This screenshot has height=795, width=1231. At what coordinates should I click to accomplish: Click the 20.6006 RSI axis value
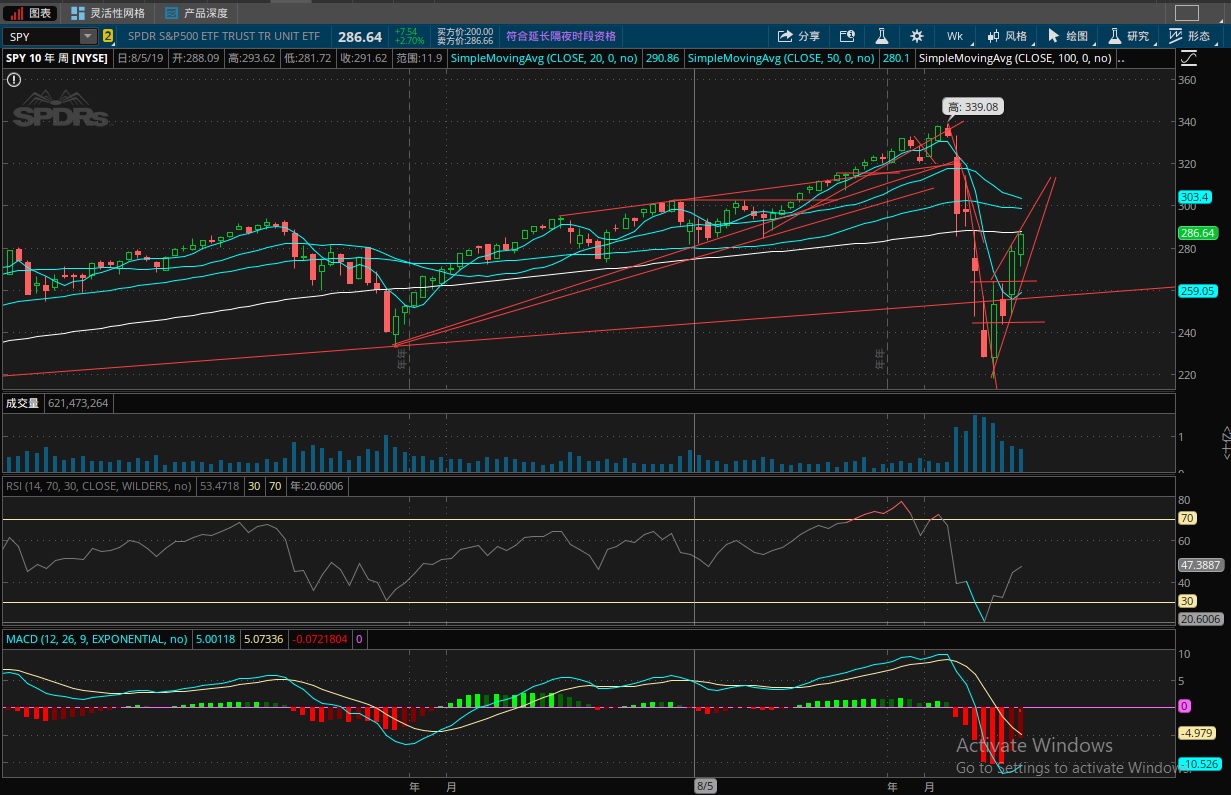(x=1200, y=619)
